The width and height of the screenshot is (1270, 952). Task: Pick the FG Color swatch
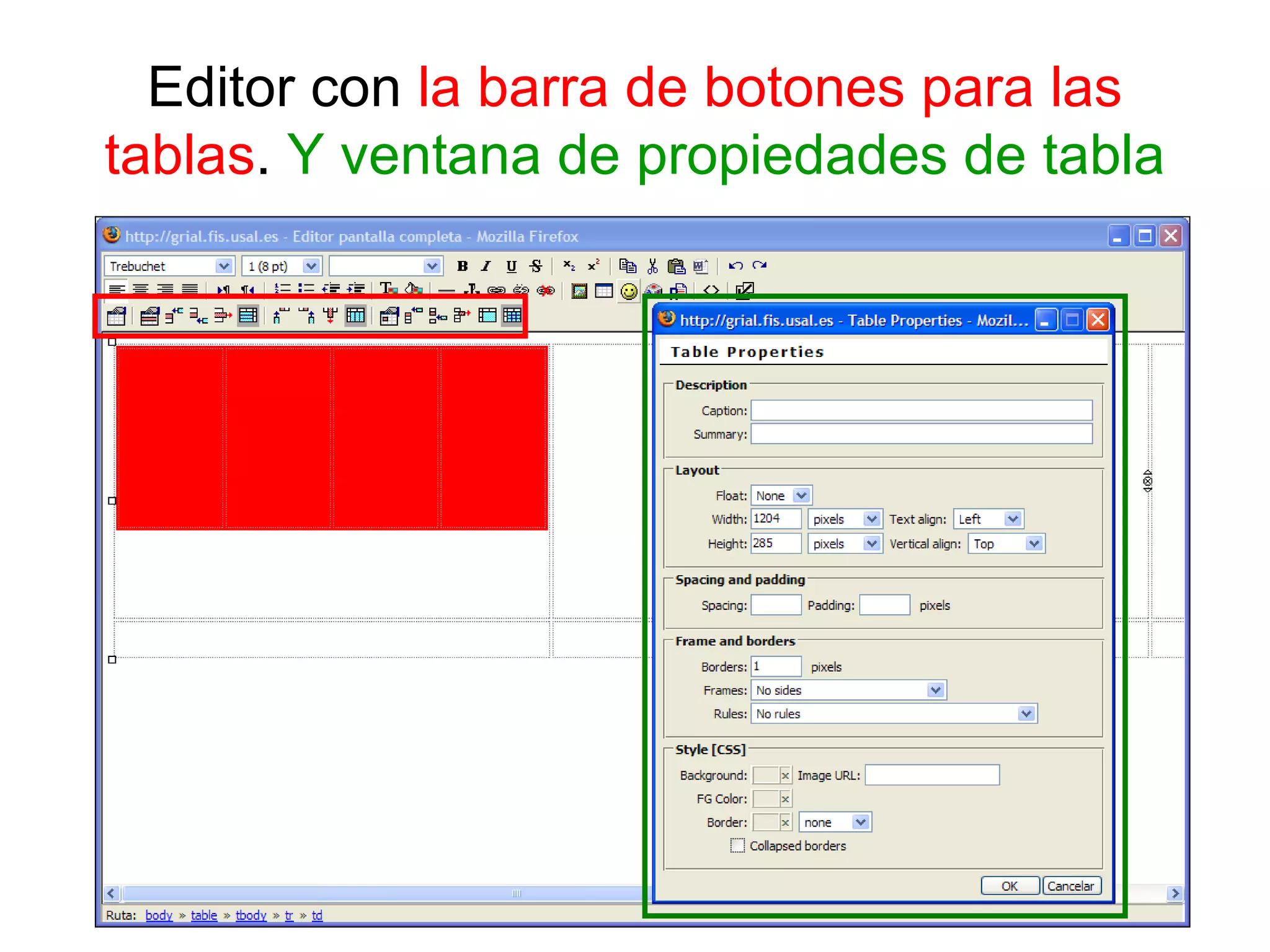pos(766,799)
